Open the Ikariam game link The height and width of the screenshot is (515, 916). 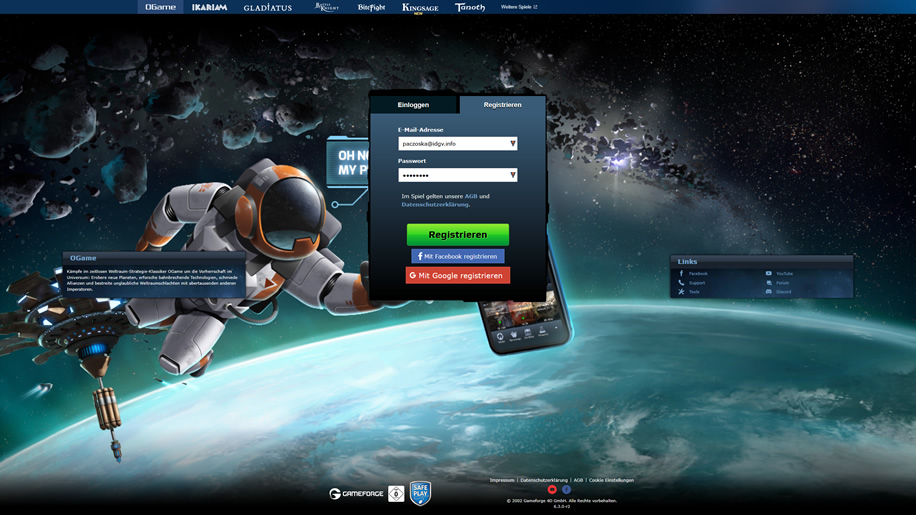coord(209,7)
